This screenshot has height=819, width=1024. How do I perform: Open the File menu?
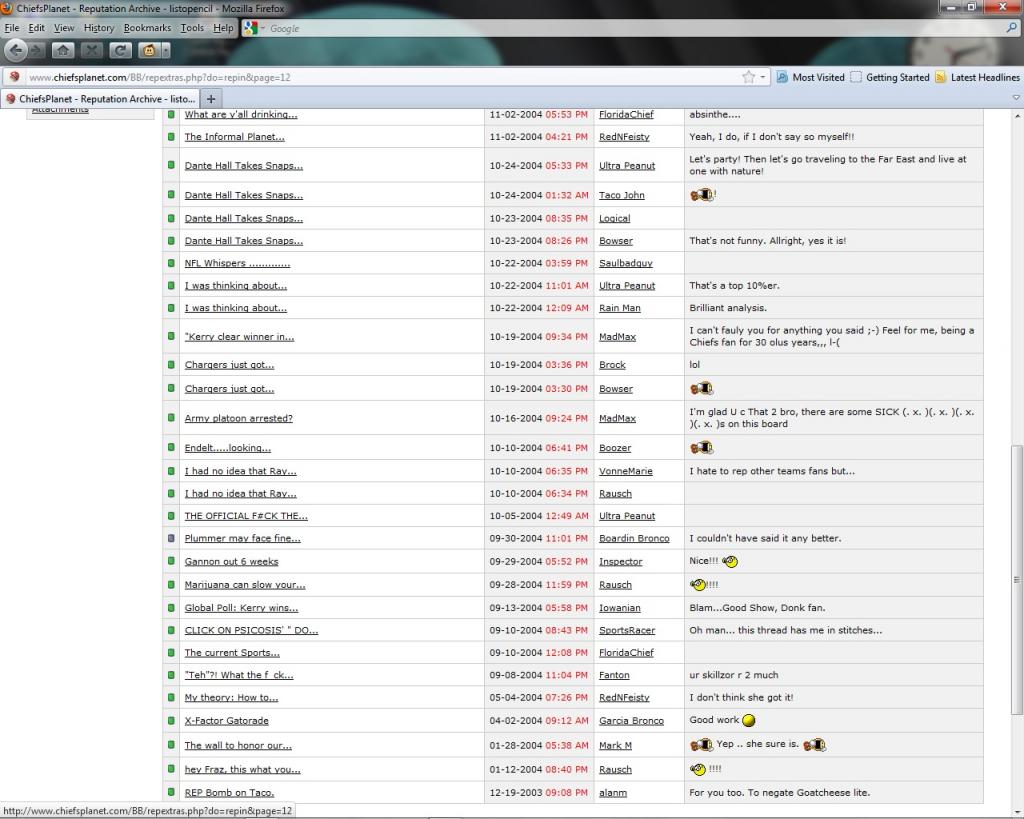(x=12, y=27)
